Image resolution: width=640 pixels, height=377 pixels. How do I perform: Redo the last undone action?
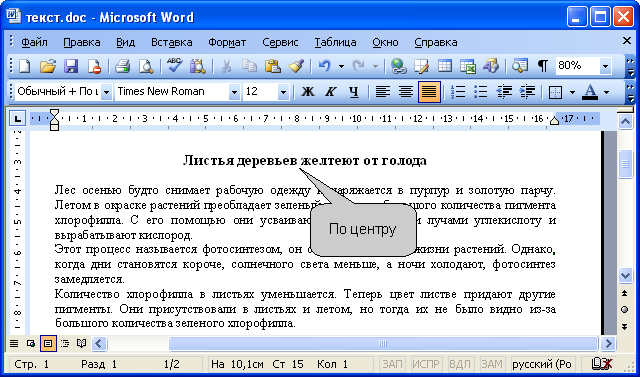[358, 66]
